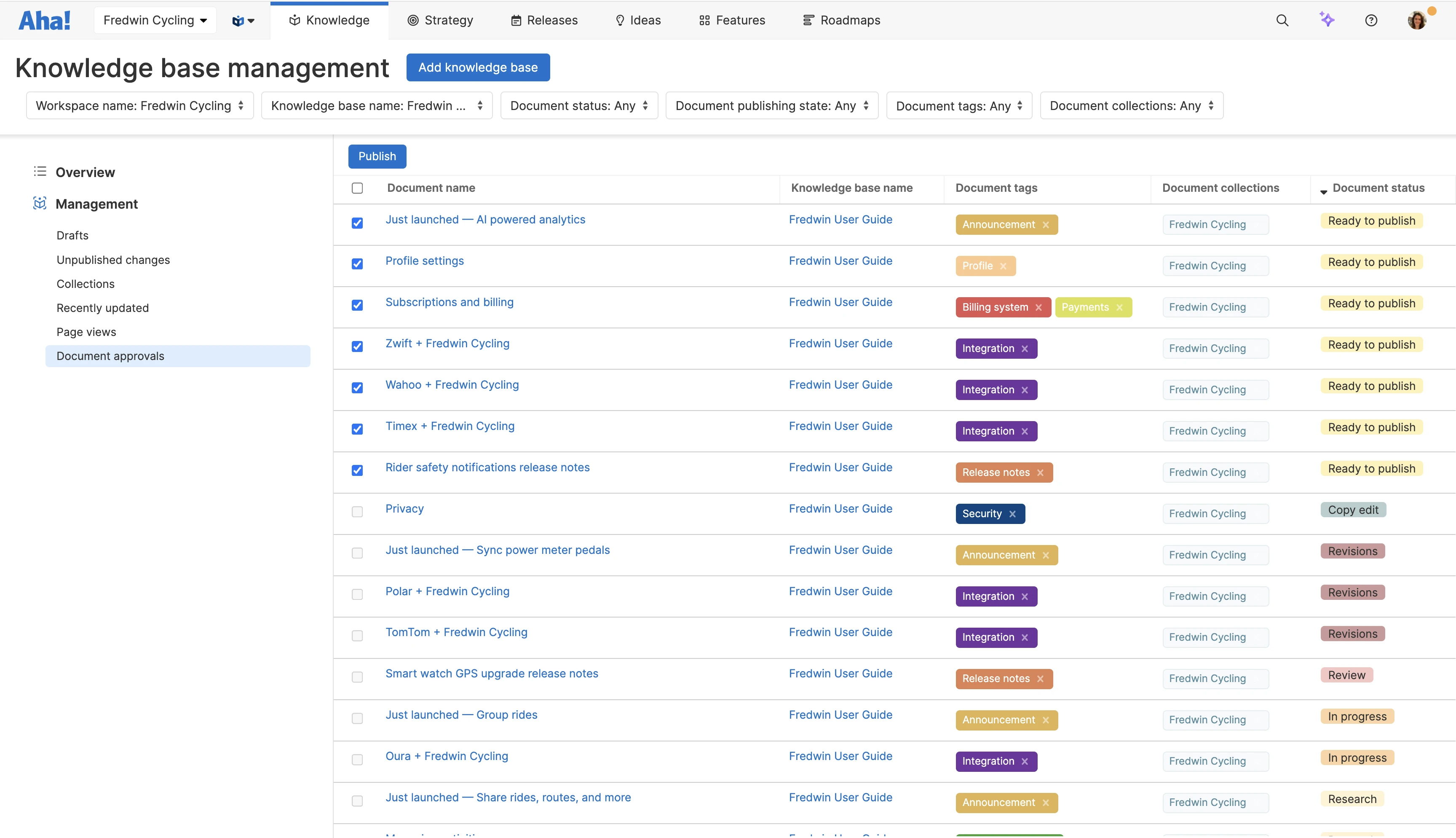Click the Overview list icon in sidebar
Image resolution: width=1456 pixels, height=838 pixels.
pyautogui.click(x=40, y=172)
